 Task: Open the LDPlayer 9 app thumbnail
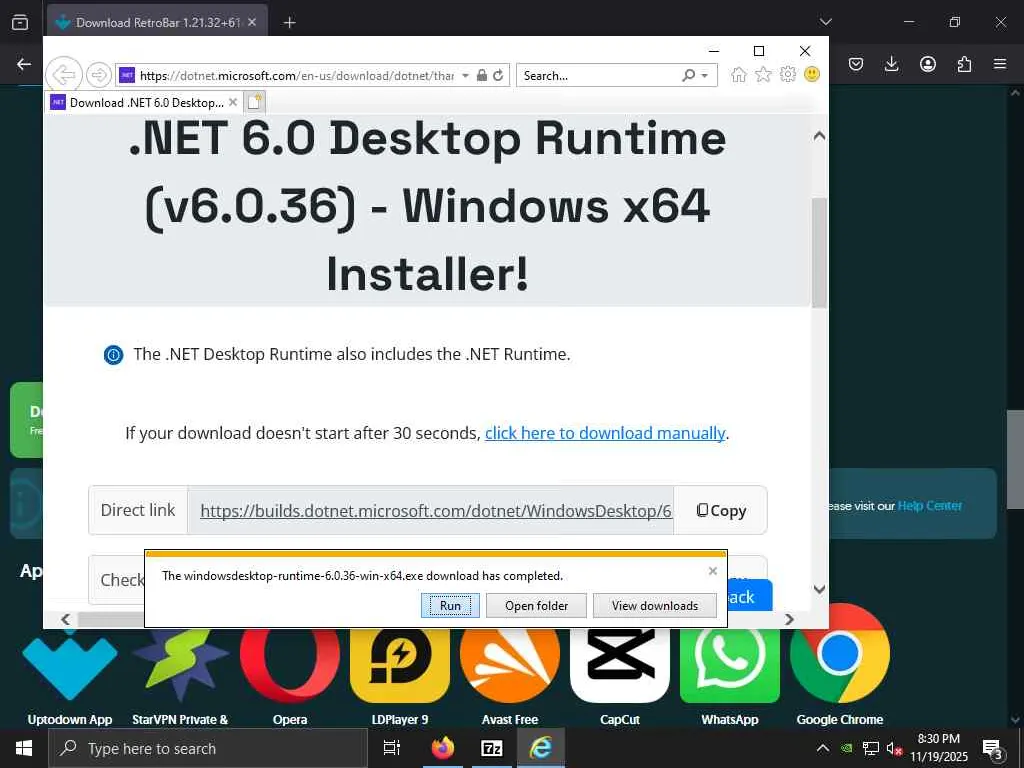coord(400,665)
